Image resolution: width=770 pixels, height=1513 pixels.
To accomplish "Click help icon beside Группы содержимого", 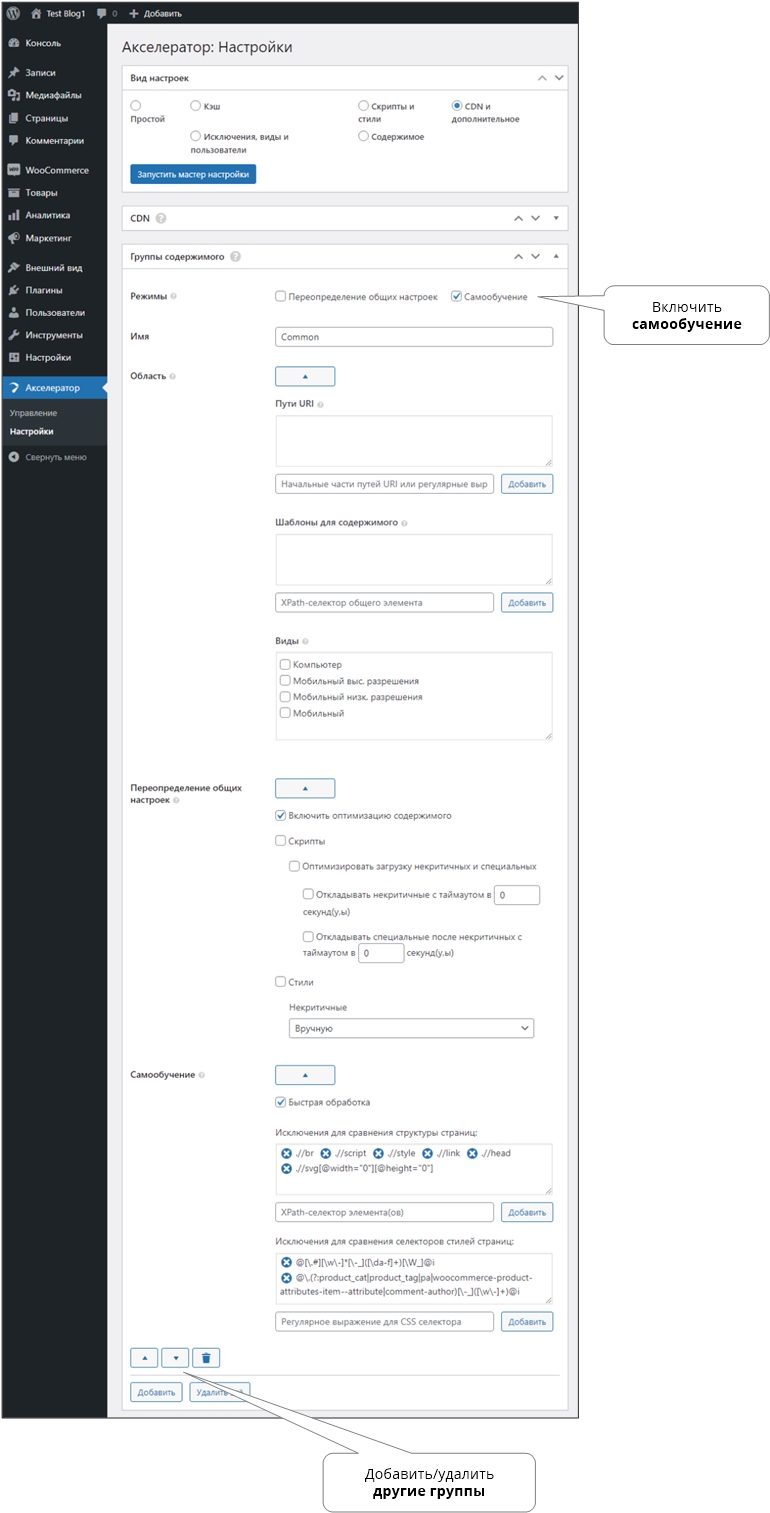I will point(235,256).
